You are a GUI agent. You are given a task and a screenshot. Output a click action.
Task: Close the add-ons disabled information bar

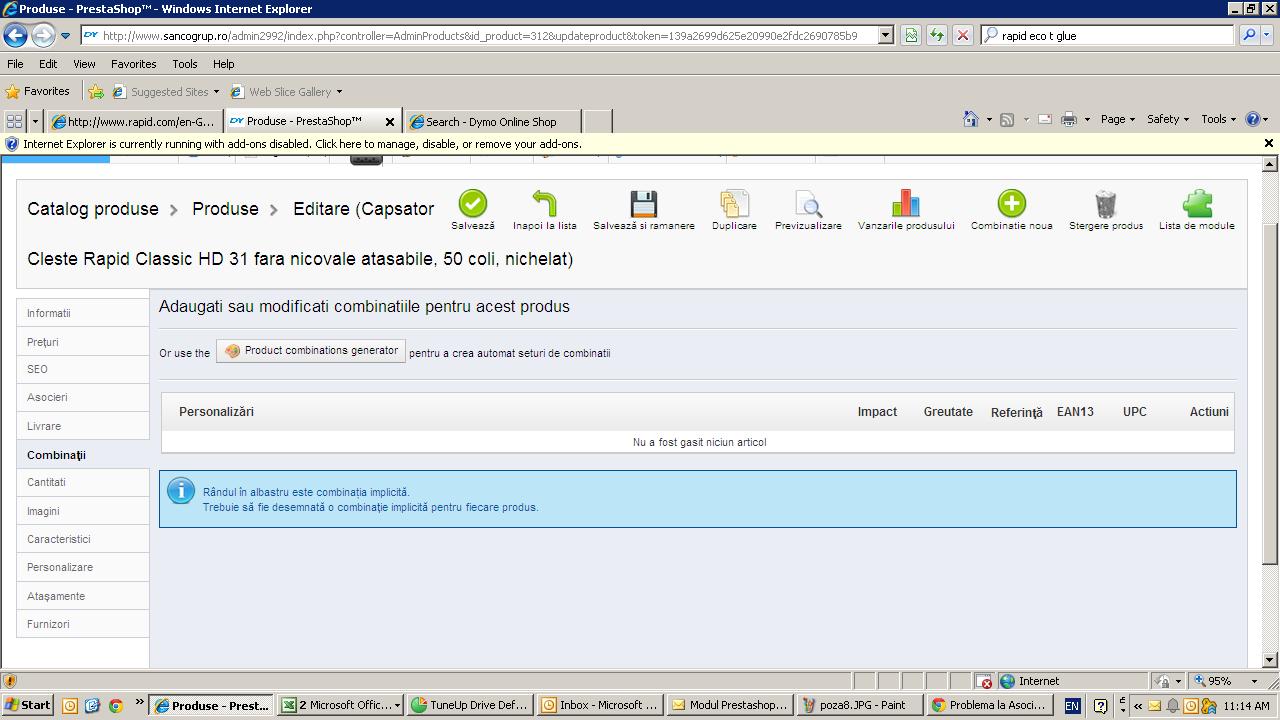click(1269, 144)
